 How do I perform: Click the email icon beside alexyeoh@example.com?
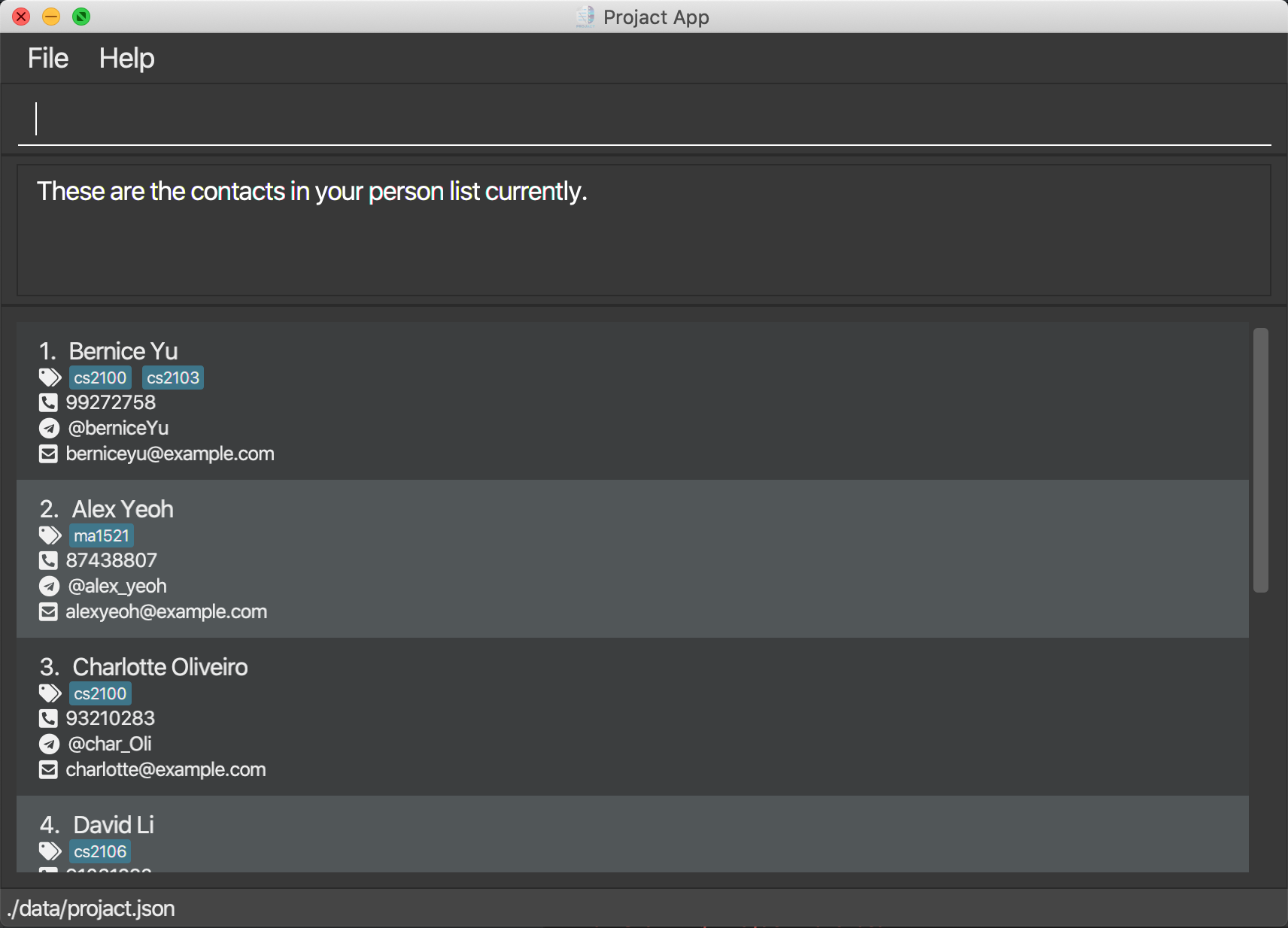click(48, 611)
